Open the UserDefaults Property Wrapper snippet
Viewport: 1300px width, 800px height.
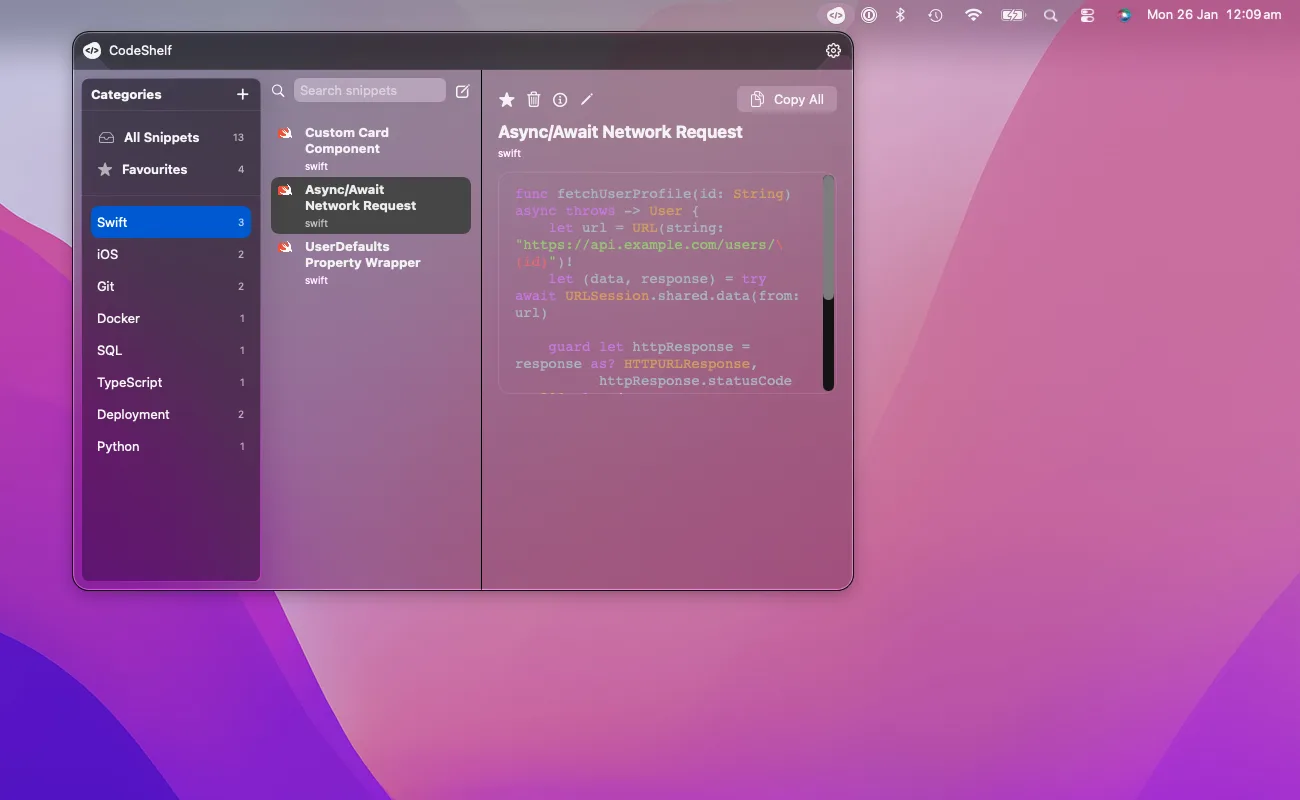coord(371,262)
